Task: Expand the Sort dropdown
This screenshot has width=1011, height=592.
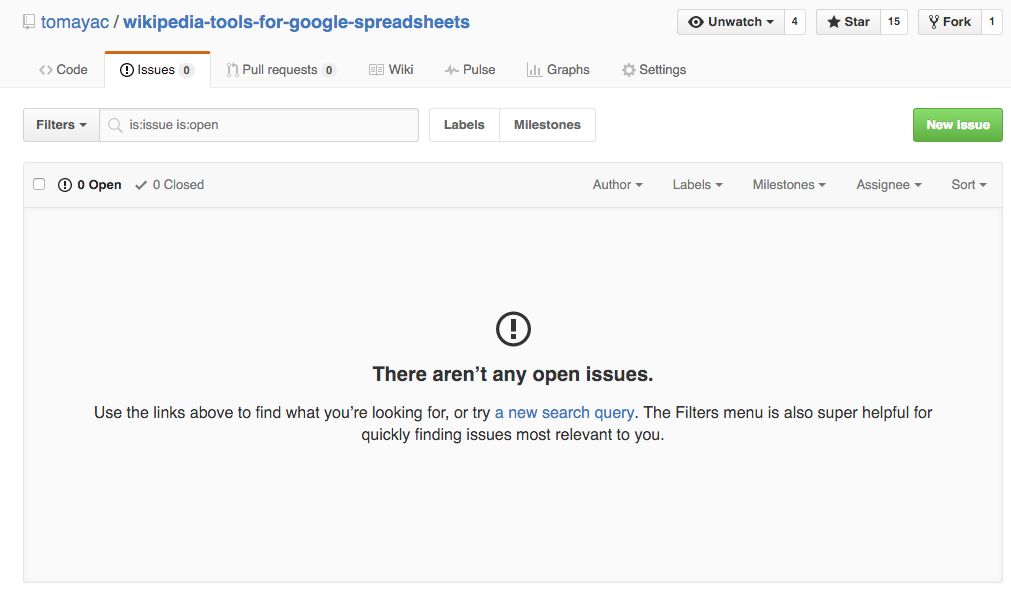Action: click(x=968, y=185)
